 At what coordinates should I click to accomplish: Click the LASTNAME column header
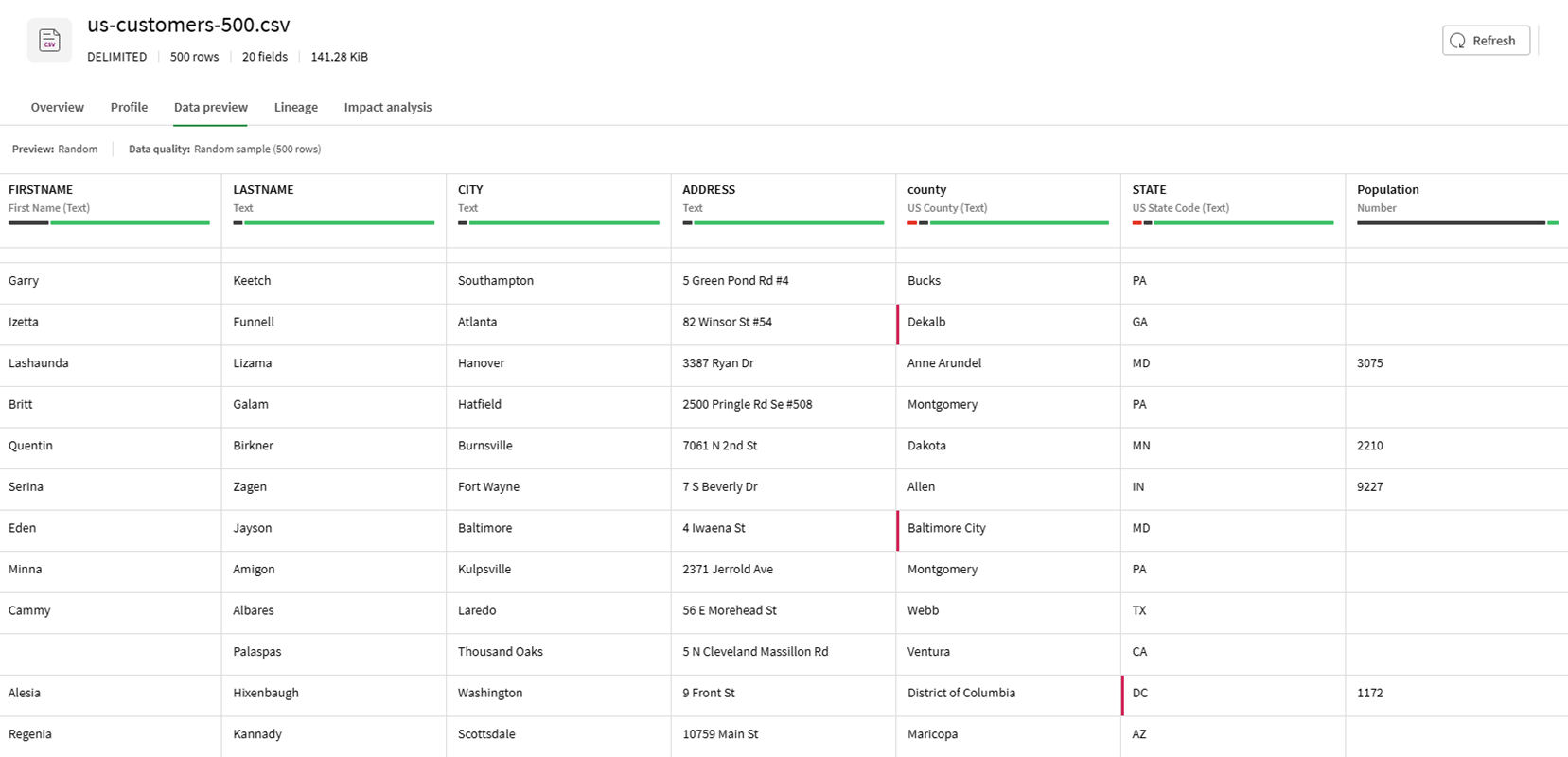tap(263, 190)
